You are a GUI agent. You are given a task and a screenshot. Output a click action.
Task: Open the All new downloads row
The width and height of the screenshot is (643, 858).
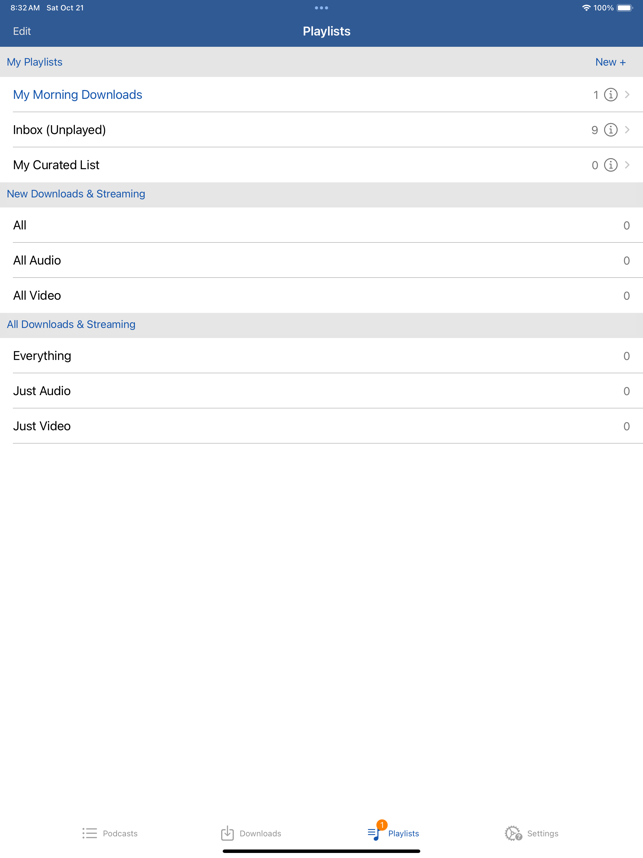(321, 225)
